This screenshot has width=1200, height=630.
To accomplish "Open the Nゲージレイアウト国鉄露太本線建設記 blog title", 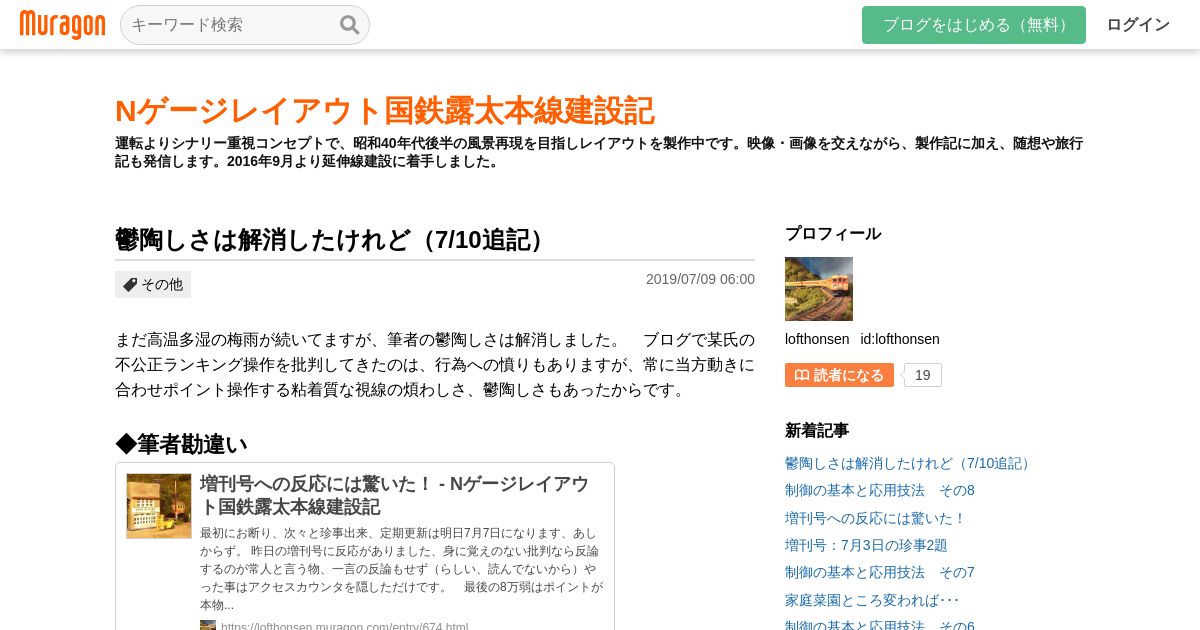I will coord(385,110).
